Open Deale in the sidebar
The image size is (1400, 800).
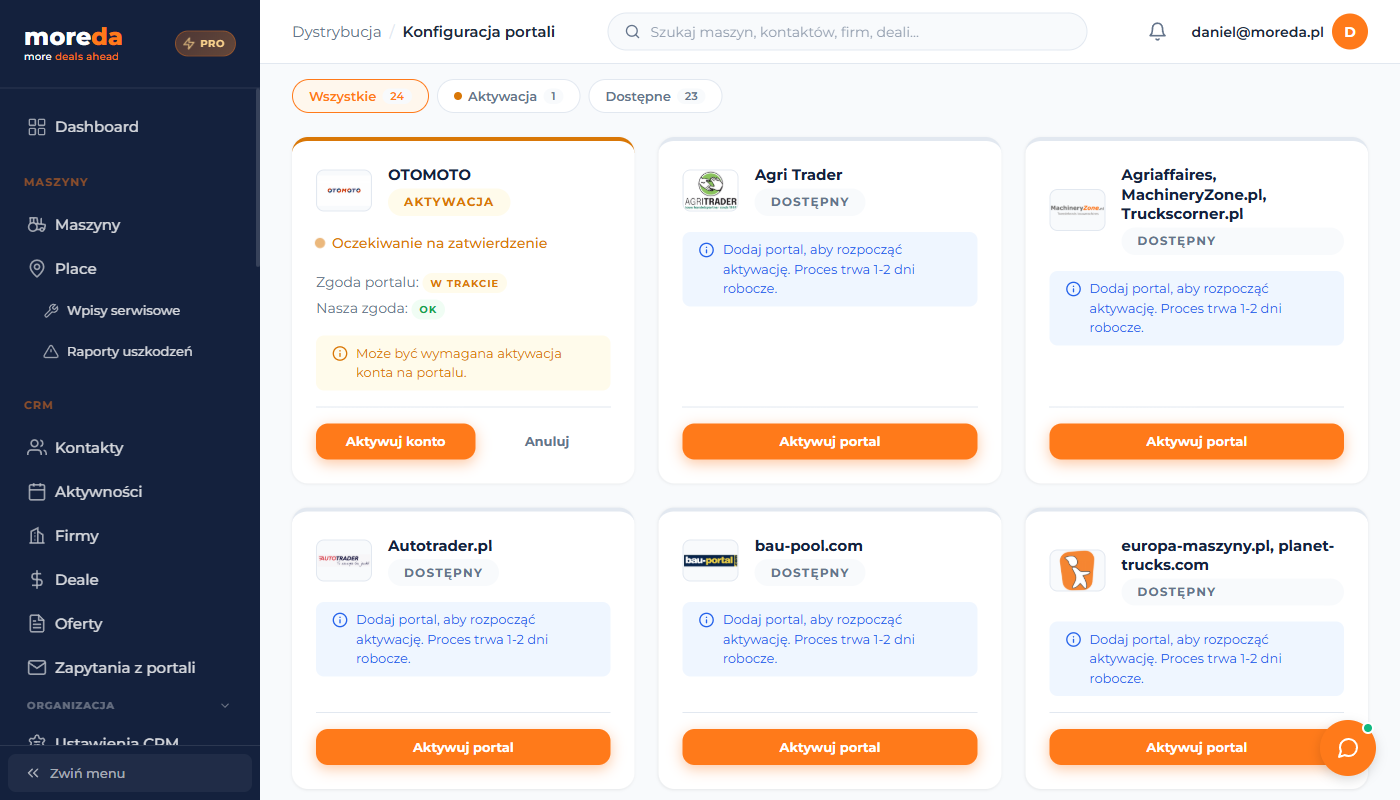pyautogui.click(x=77, y=580)
